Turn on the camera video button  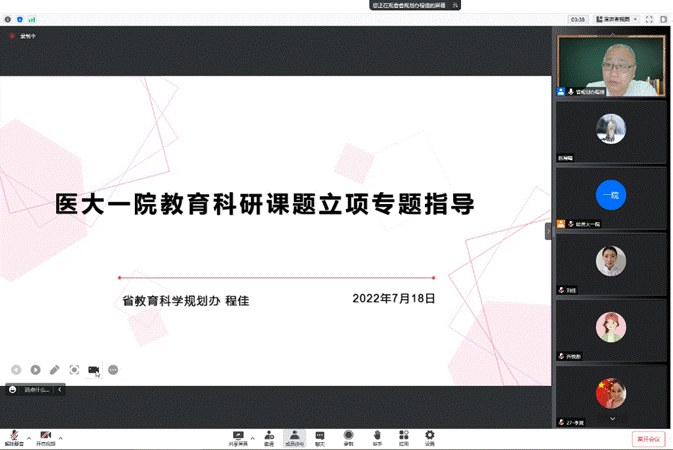coord(46,437)
